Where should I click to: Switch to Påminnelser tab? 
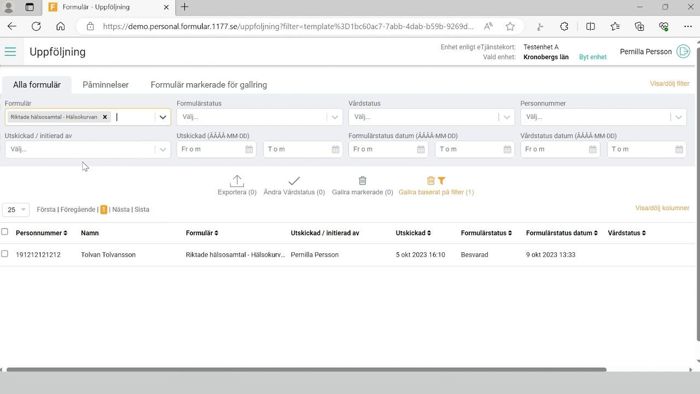pos(105,85)
